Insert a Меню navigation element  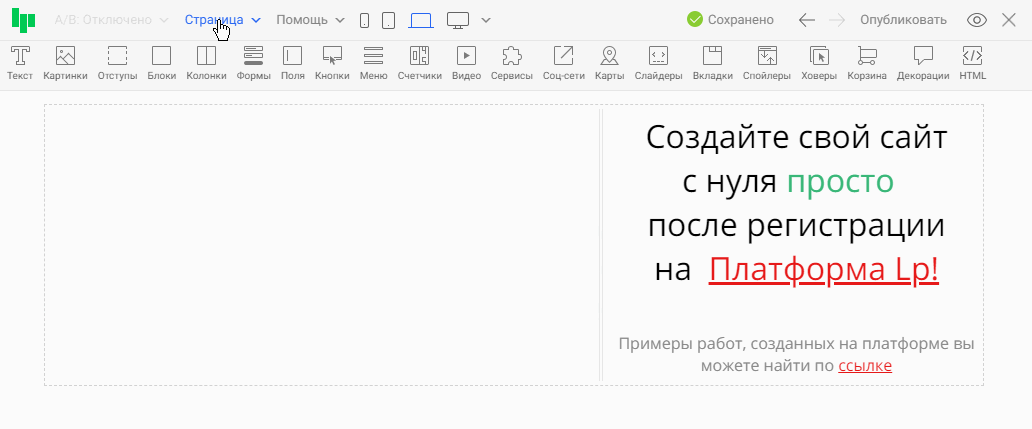pyautogui.click(x=373, y=63)
